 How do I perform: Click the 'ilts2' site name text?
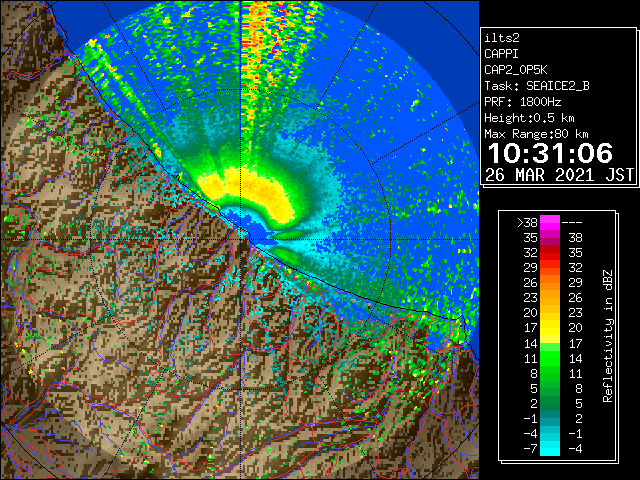pos(502,38)
